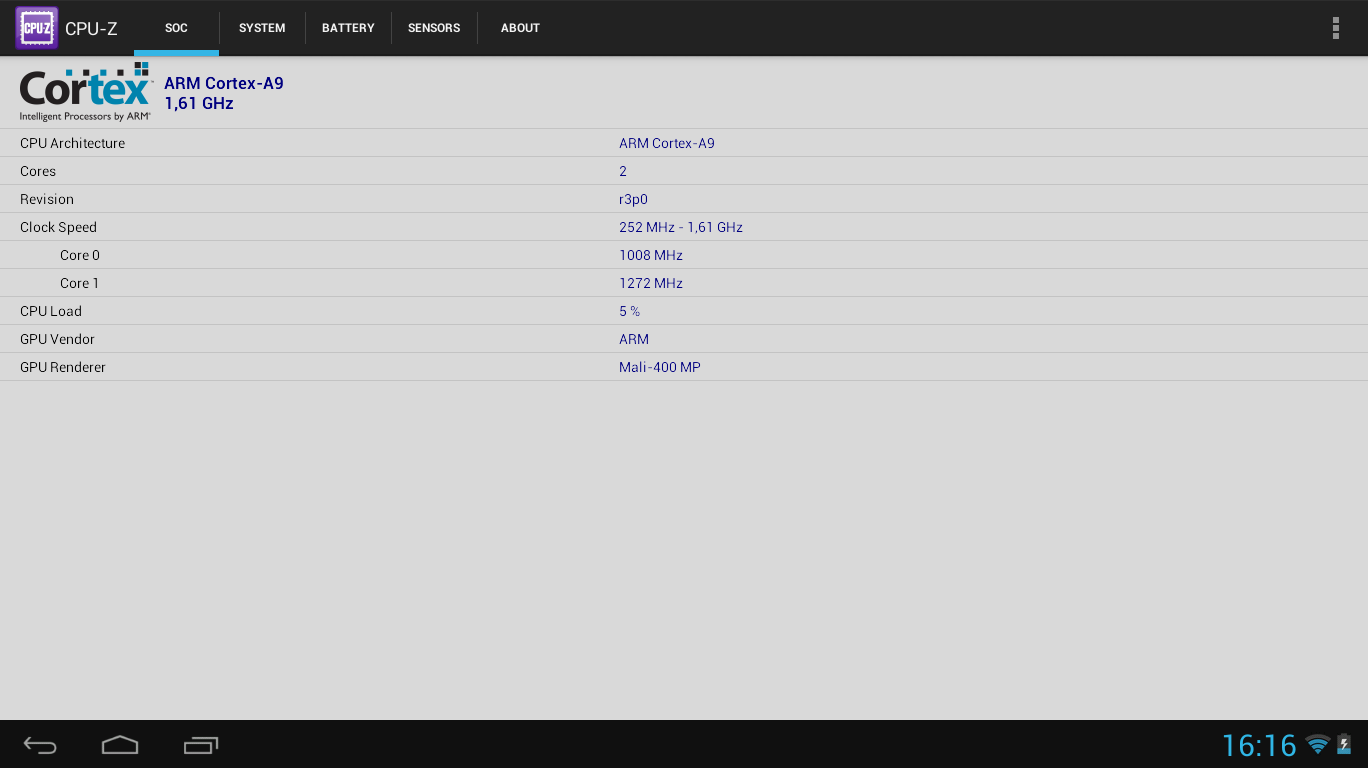The height and width of the screenshot is (768, 1368).
Task: Select the GPU Renderer row
Action: click(x=684, y=367)
